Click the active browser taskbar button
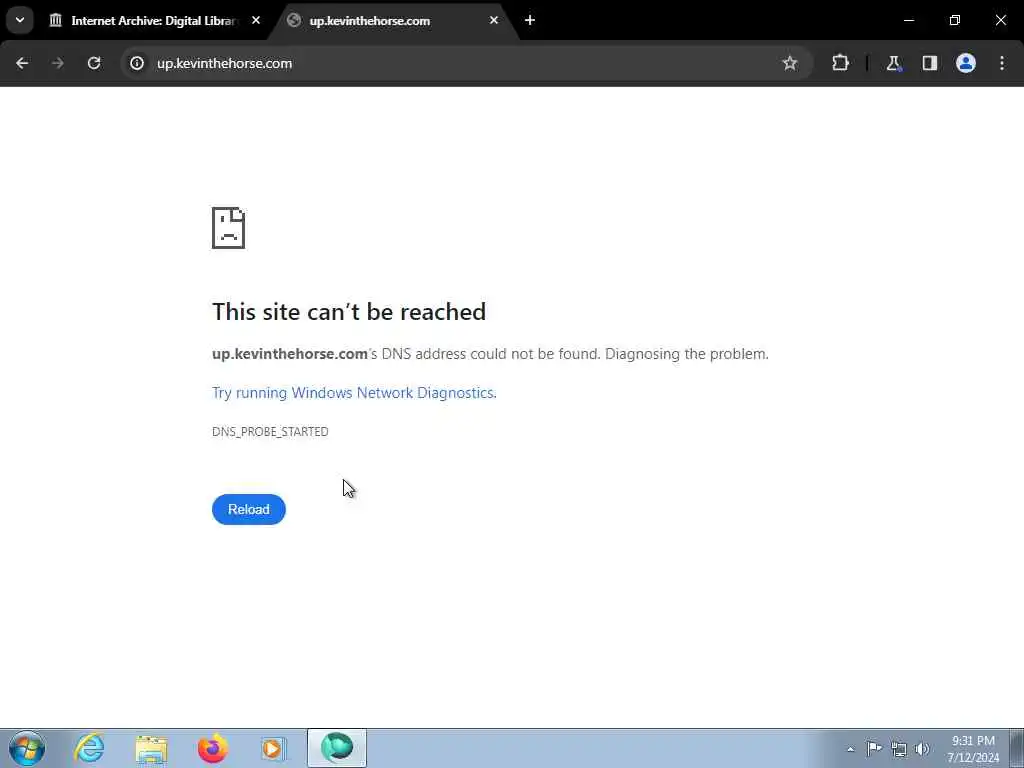The image size is (1024, 768). 337,748
